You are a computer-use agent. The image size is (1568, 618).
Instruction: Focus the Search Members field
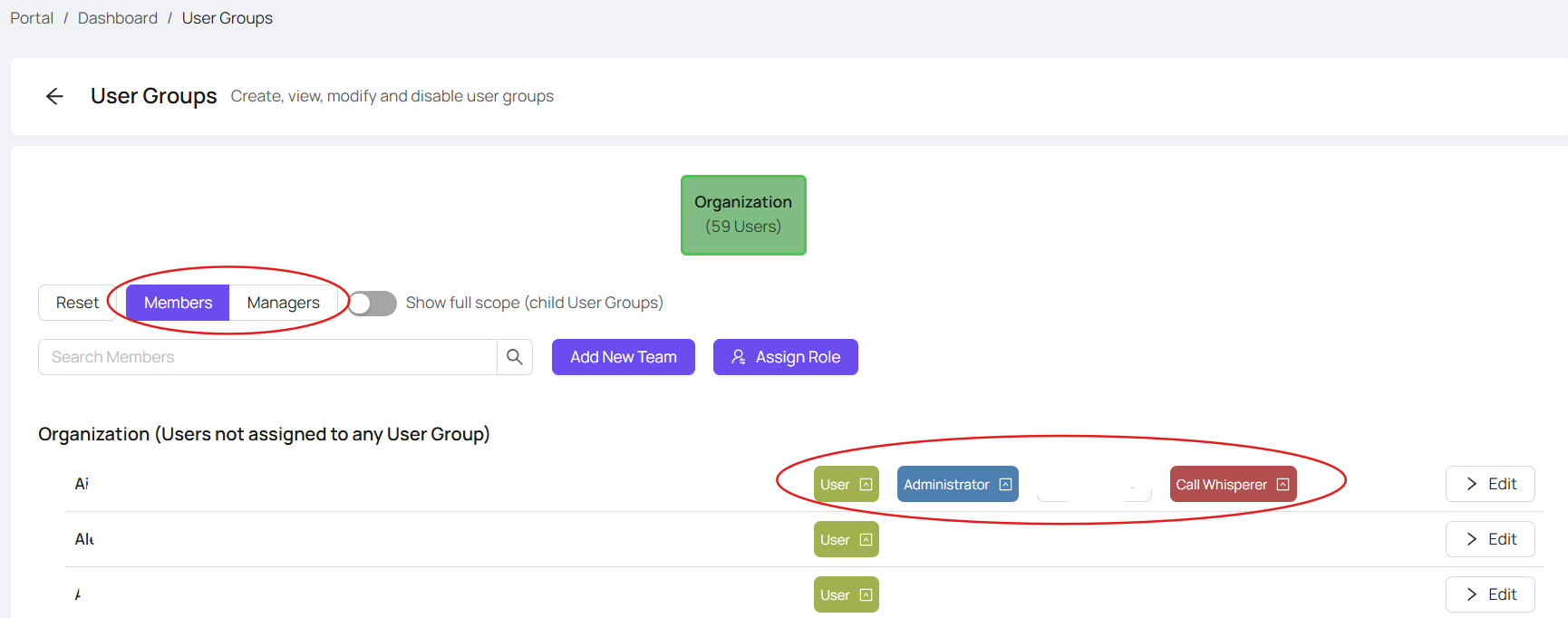[x=267, y=357]
